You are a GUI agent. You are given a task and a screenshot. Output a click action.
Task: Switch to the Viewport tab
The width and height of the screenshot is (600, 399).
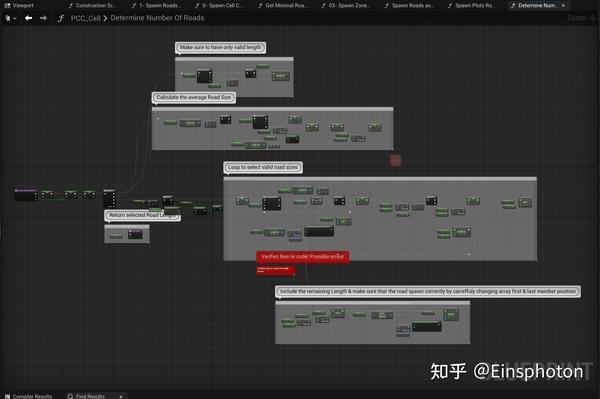point(19,5)
